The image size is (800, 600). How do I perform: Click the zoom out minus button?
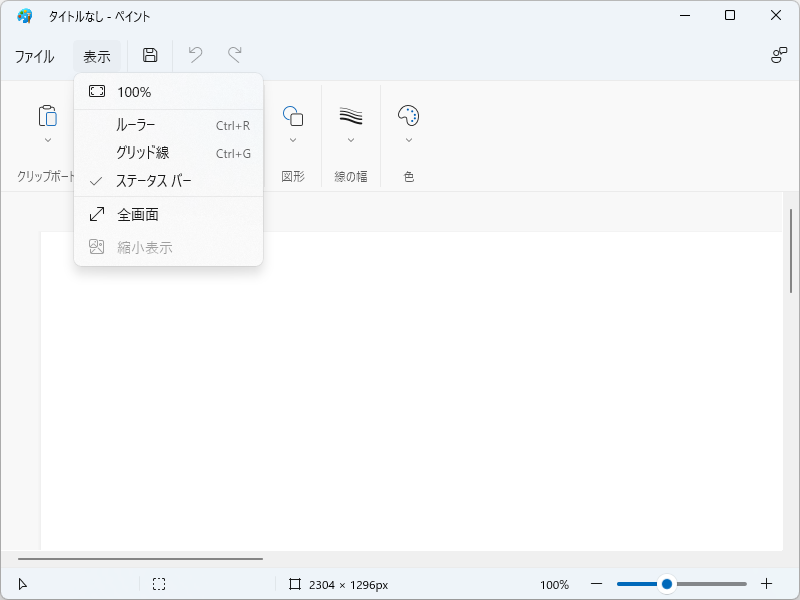[x=596, y=584]
